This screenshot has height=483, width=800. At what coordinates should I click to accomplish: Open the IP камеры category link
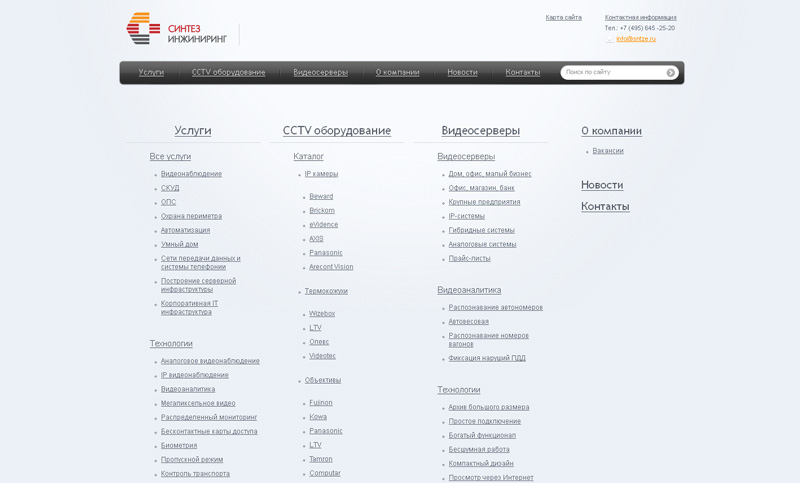pyautogui.click(x=321, y=174)
